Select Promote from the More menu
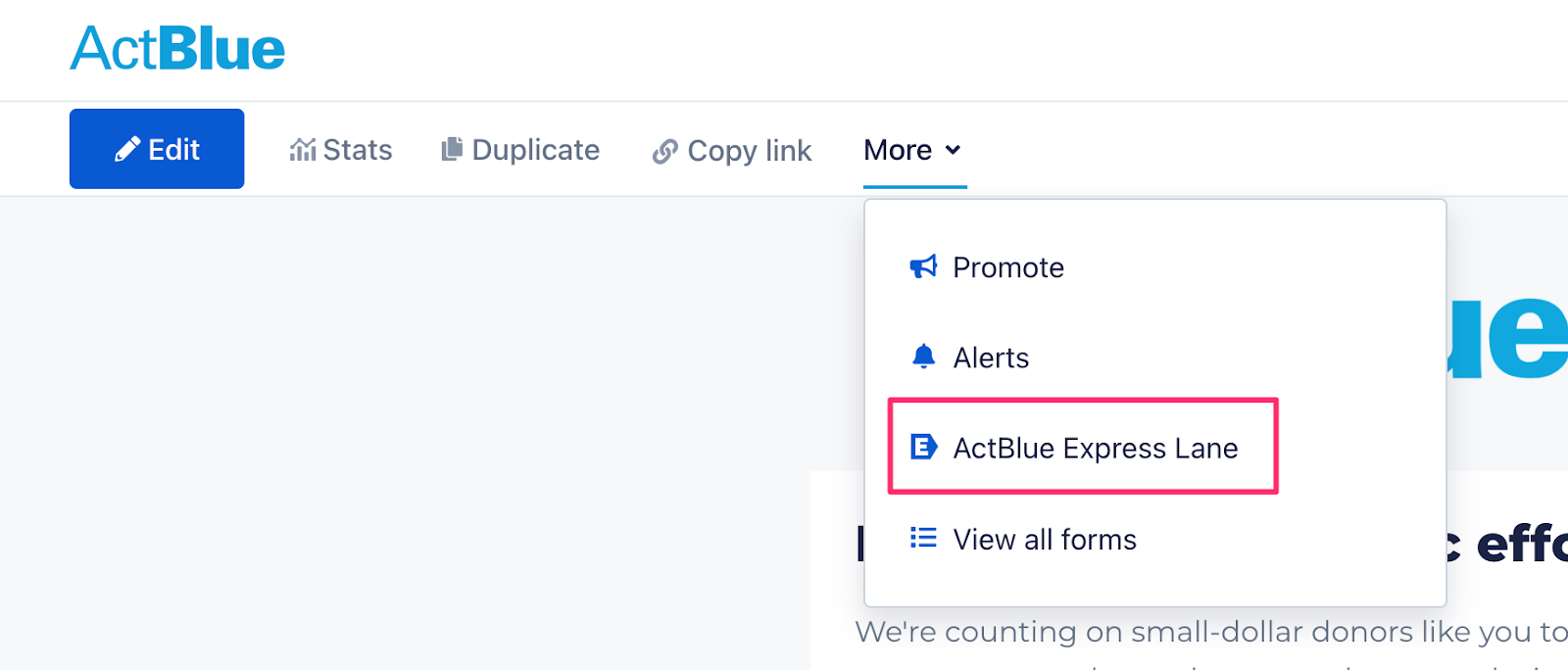1568x670 pixels. pos(1008,267)
